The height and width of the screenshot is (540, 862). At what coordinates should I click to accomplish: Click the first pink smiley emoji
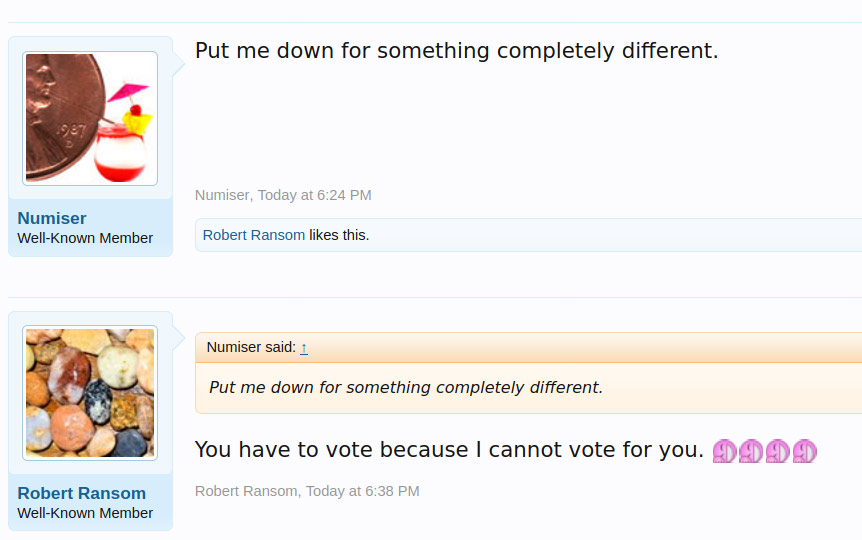(725, 451)
